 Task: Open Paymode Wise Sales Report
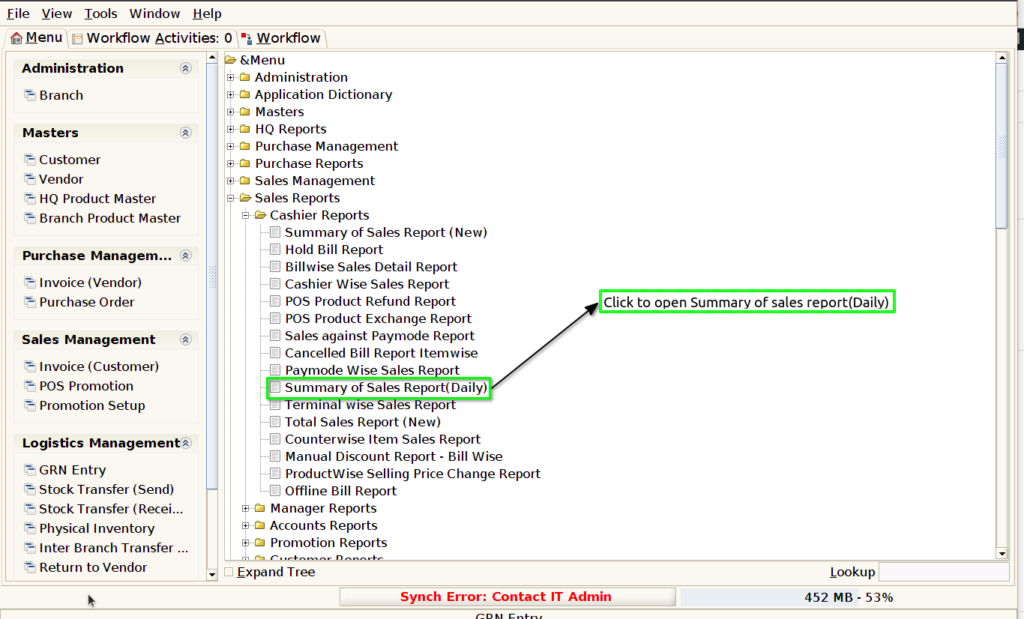372,370
